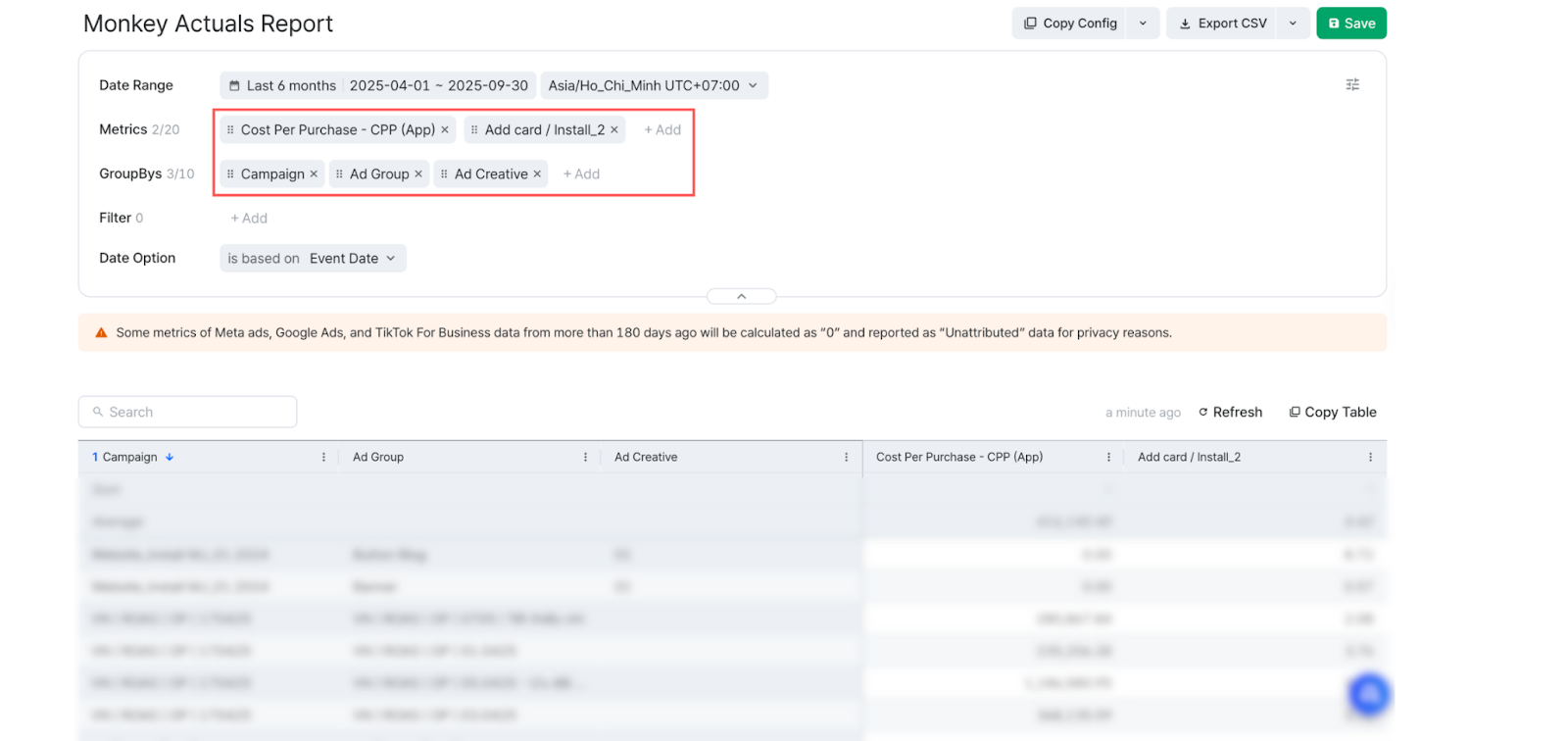The width and height of the screenshot is (1568, 741).
Task: Click Copy Table button
Action: coord(1333,413)
